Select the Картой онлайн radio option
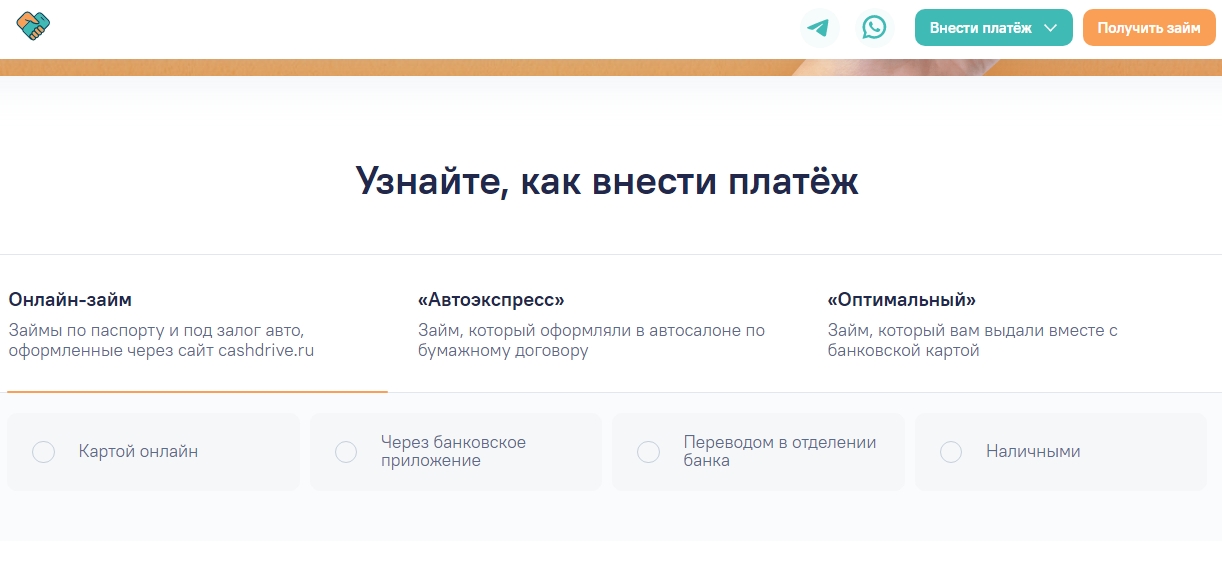 click(153, 452)
